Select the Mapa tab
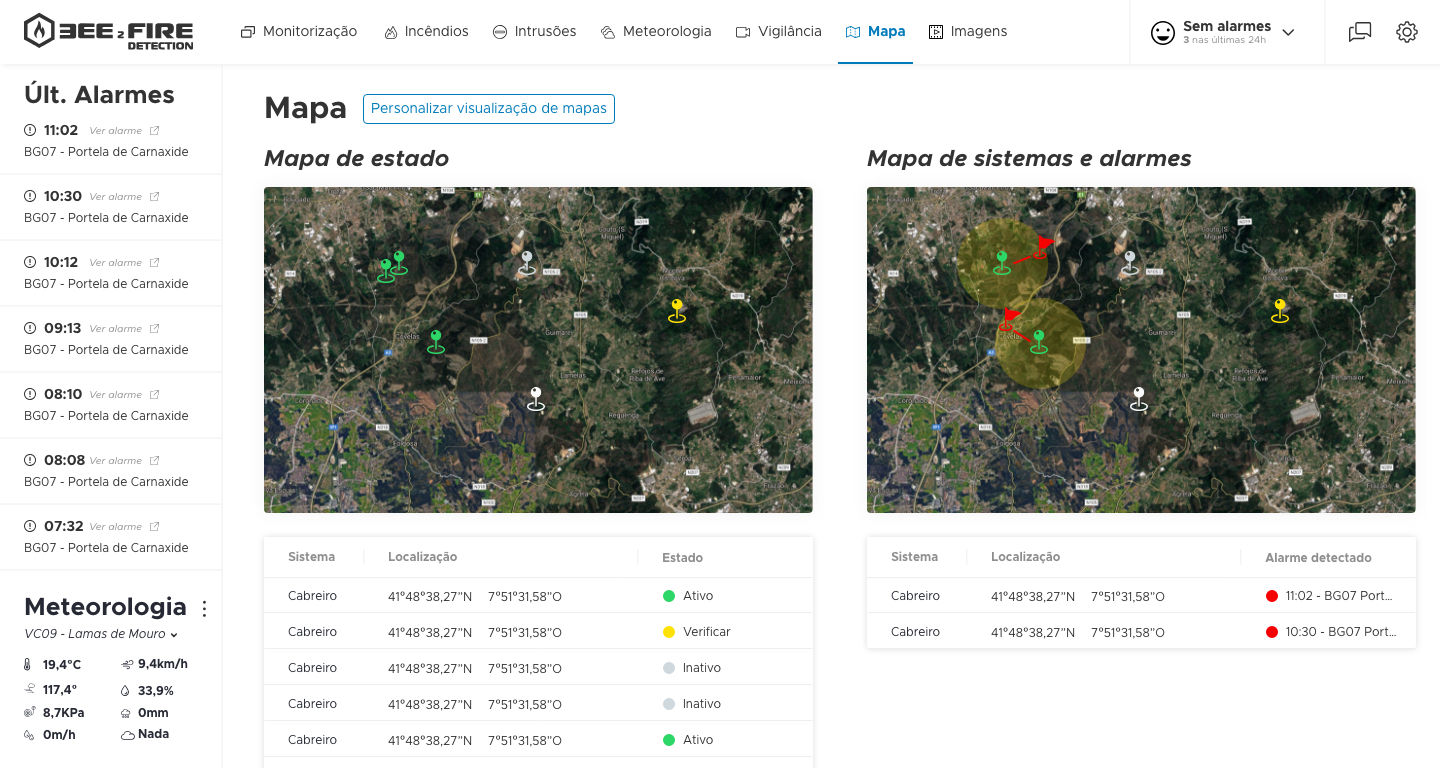1440x768 pixels. point(876,31)
